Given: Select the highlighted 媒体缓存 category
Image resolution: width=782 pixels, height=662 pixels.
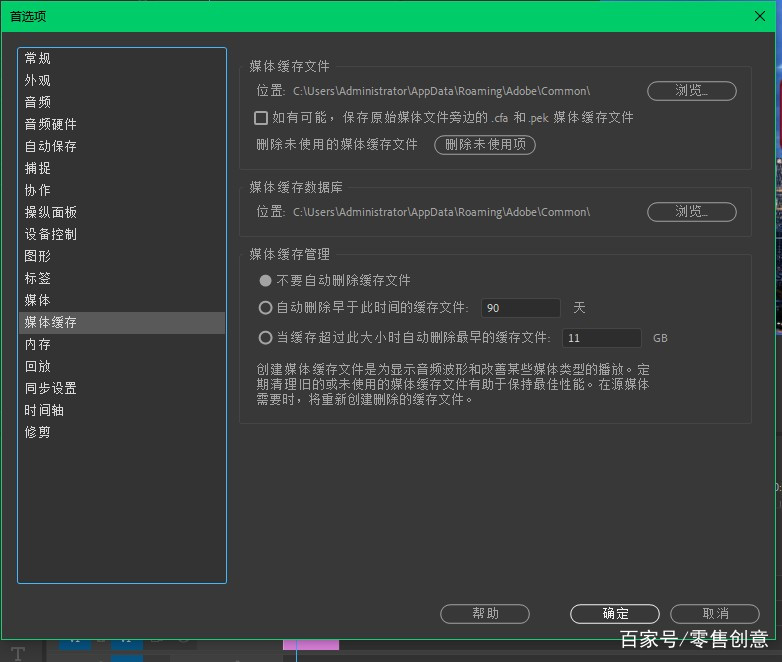Looking at the screenshot, I should coord(122,322).
